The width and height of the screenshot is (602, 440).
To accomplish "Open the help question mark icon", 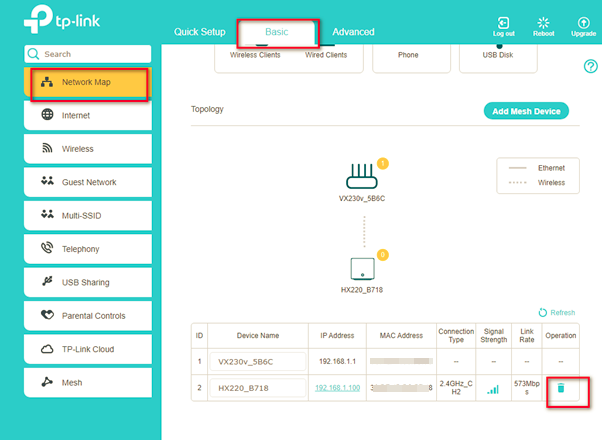I will pos(590,66).
